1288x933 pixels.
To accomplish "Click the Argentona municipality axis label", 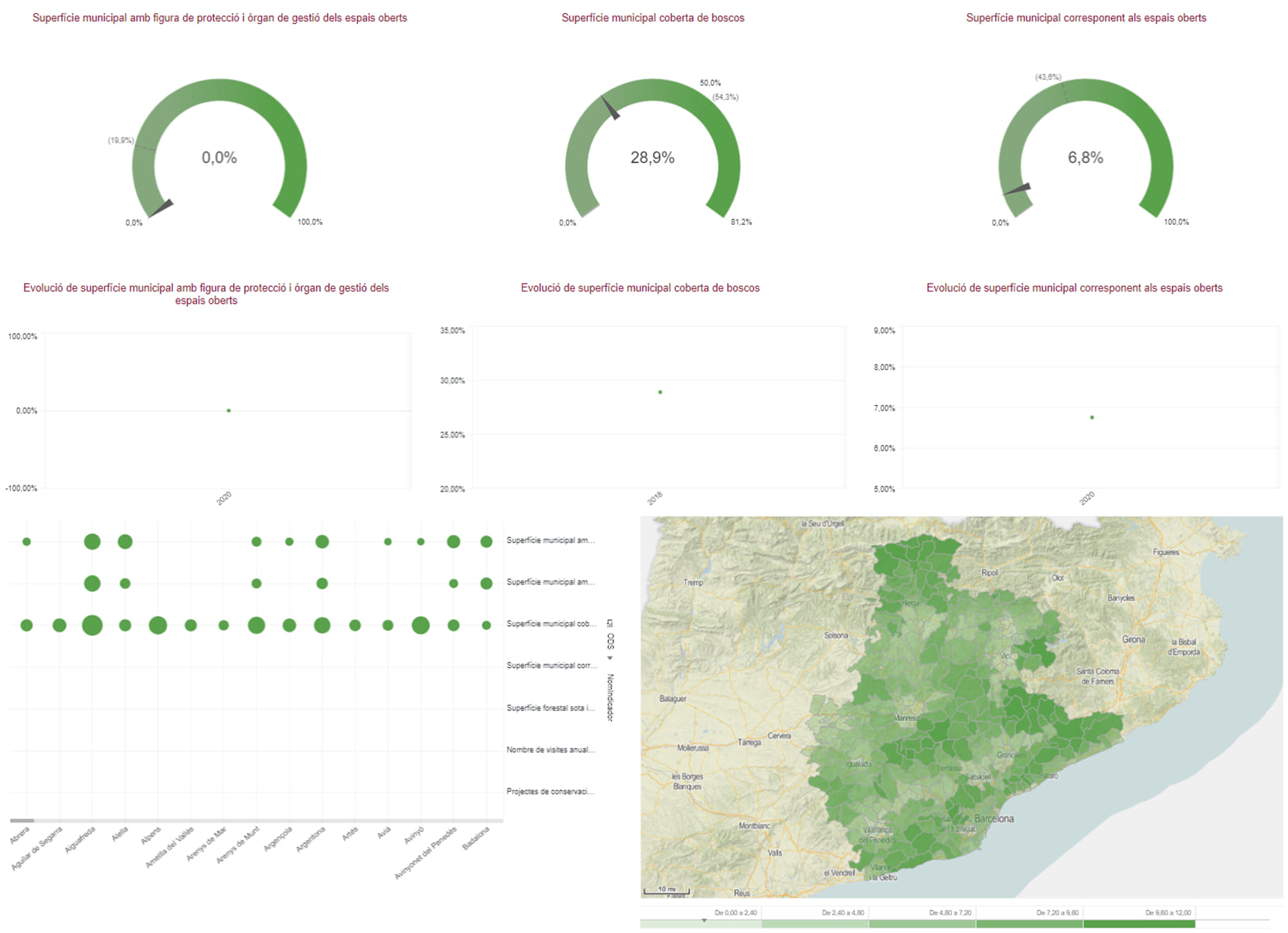I will click(x=311, y=839).
